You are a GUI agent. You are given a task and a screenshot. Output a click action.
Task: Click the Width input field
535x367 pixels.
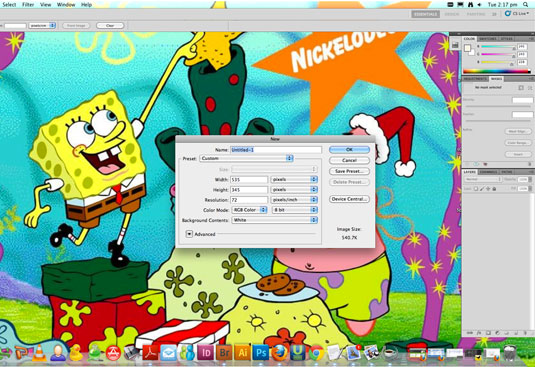pyautogui.click(x=249, y=179)
